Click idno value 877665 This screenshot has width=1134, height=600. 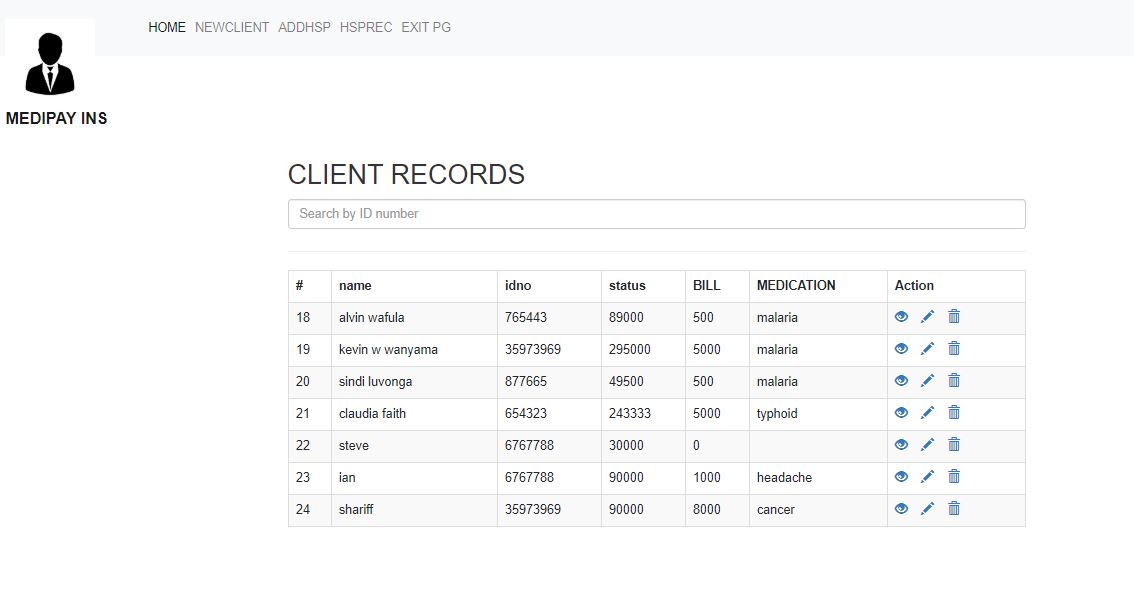[526, 381]
